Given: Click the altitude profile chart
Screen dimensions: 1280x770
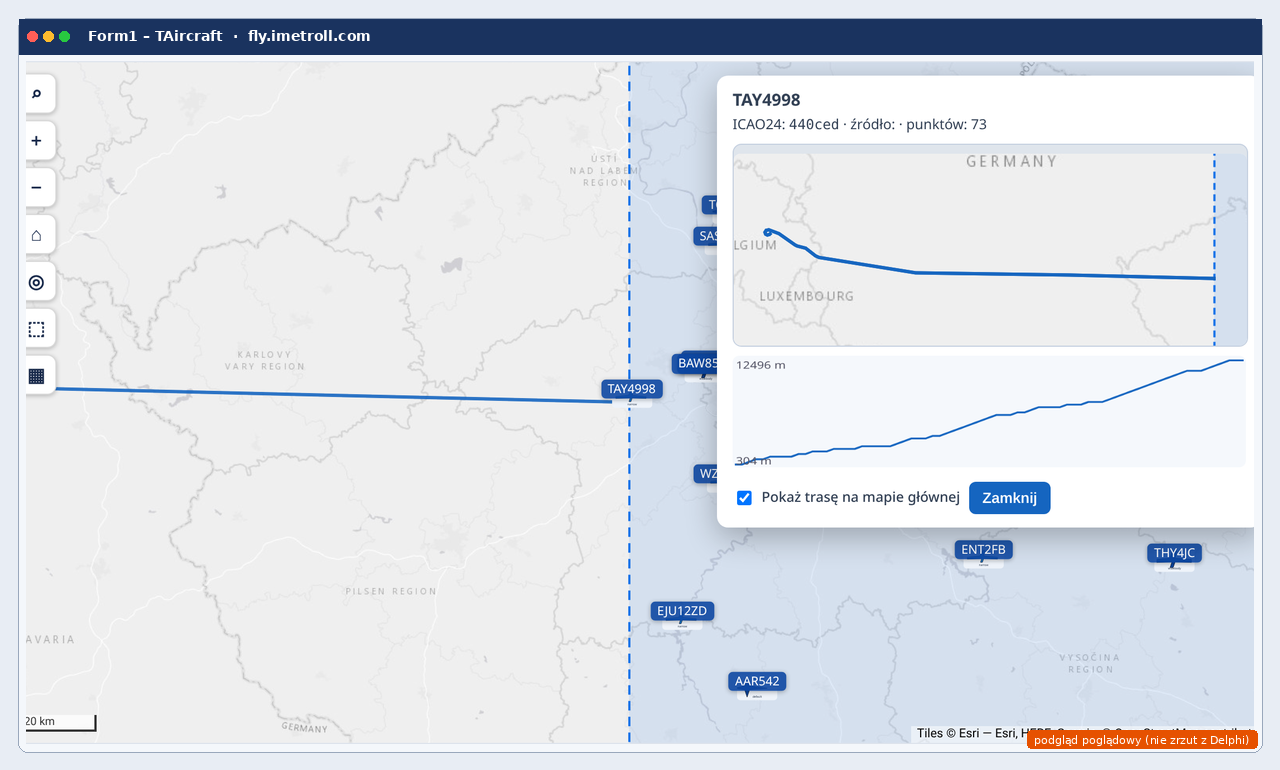Looking at the screenshot, I should (990, 411).
